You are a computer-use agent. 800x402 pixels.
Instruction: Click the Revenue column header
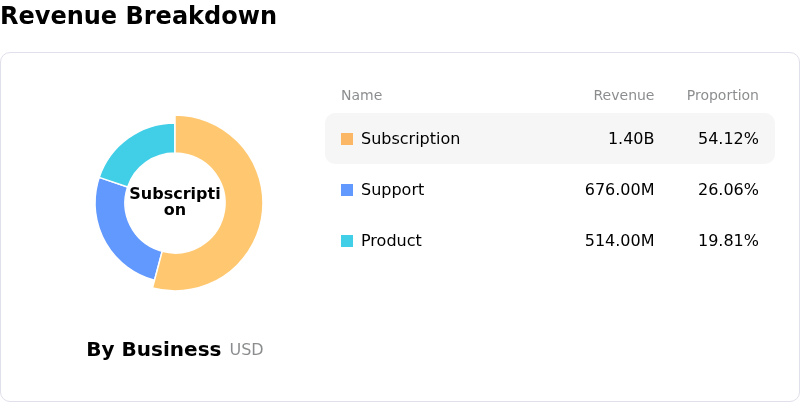[623, 96]
